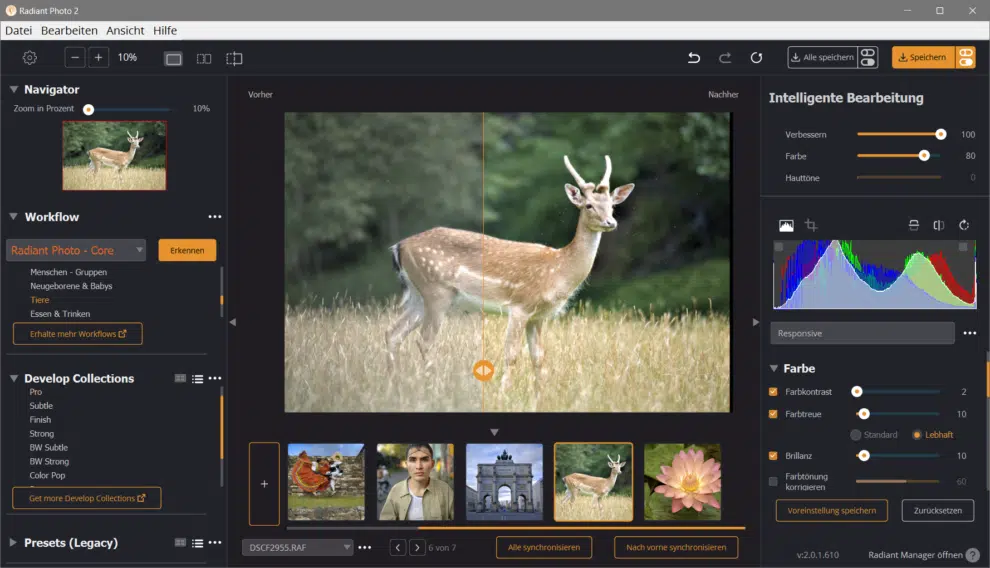Click the Voreinstellung speichern button
This screenshot has height=568, width=990.
coord(831,510)
